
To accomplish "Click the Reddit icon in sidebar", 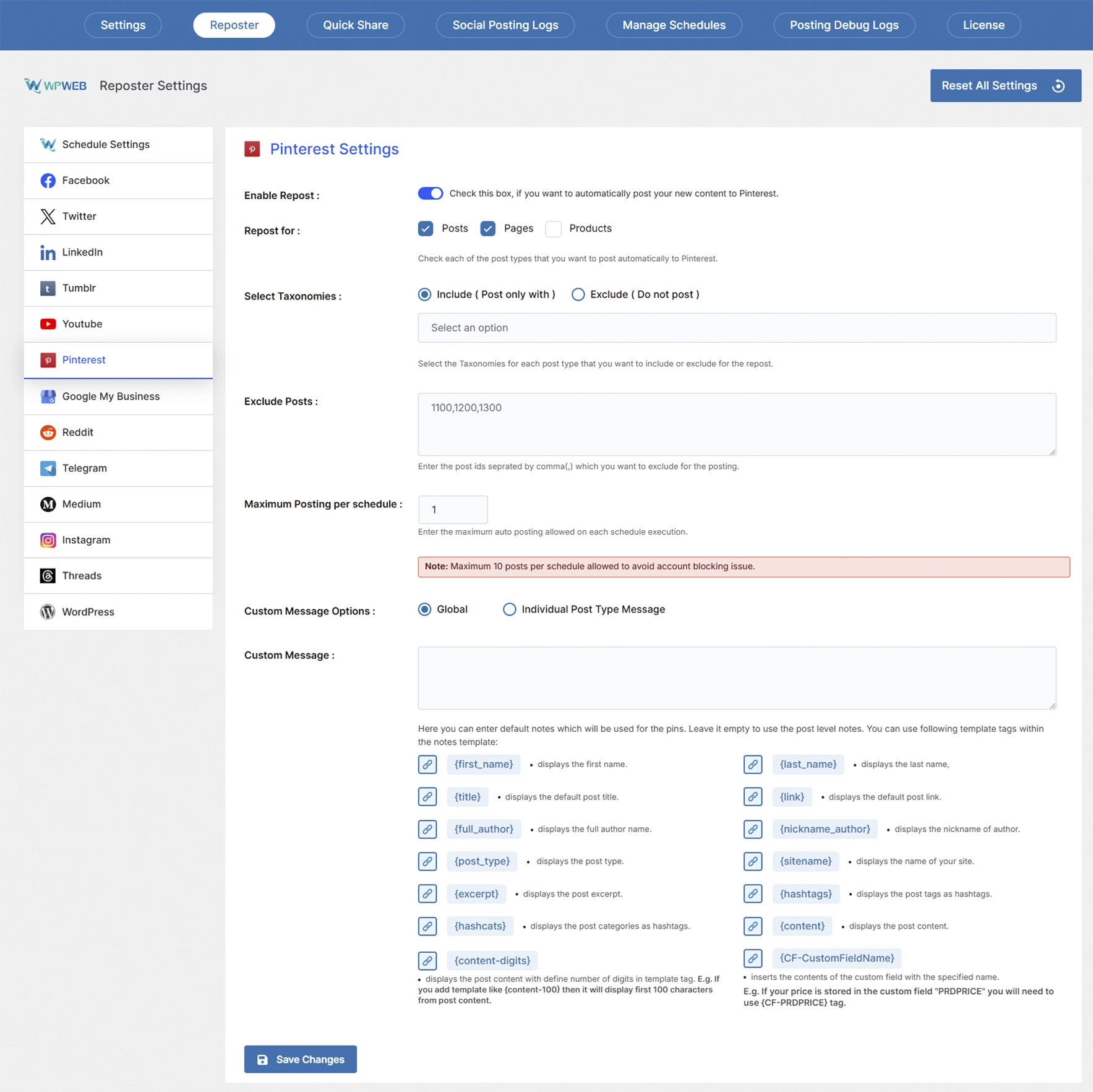I will [x=48, y=432].
